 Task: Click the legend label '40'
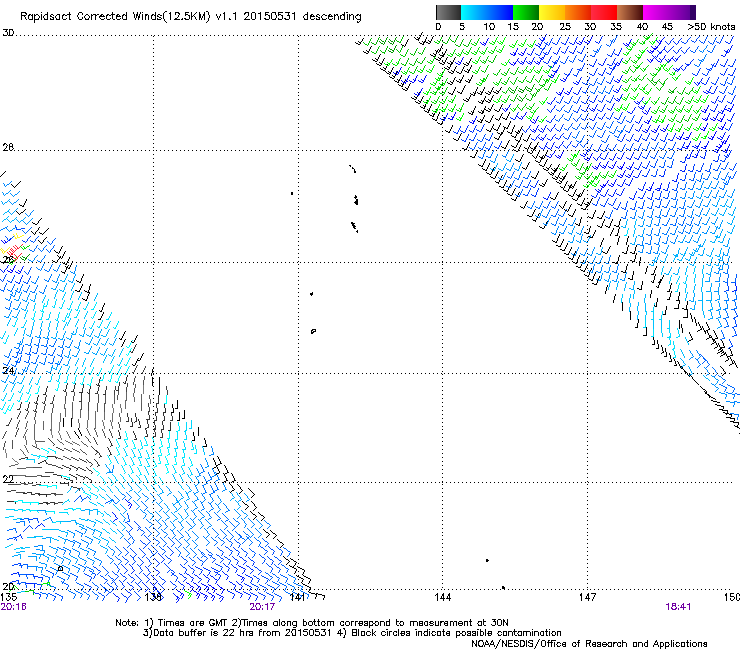pyautogui.click(x=642, y=27)
